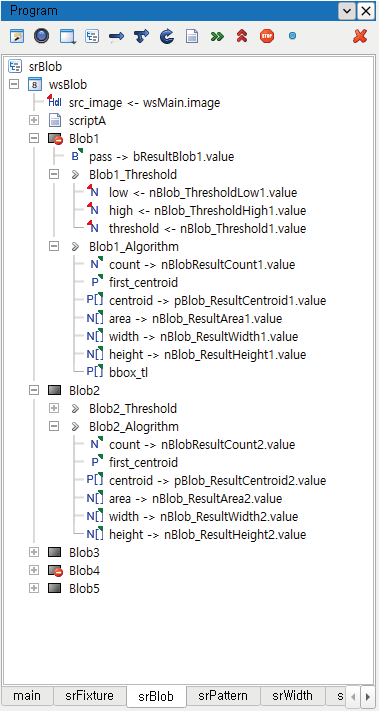
Task: Click the new program wizard toolbar icon
Action: click(17, 36)
